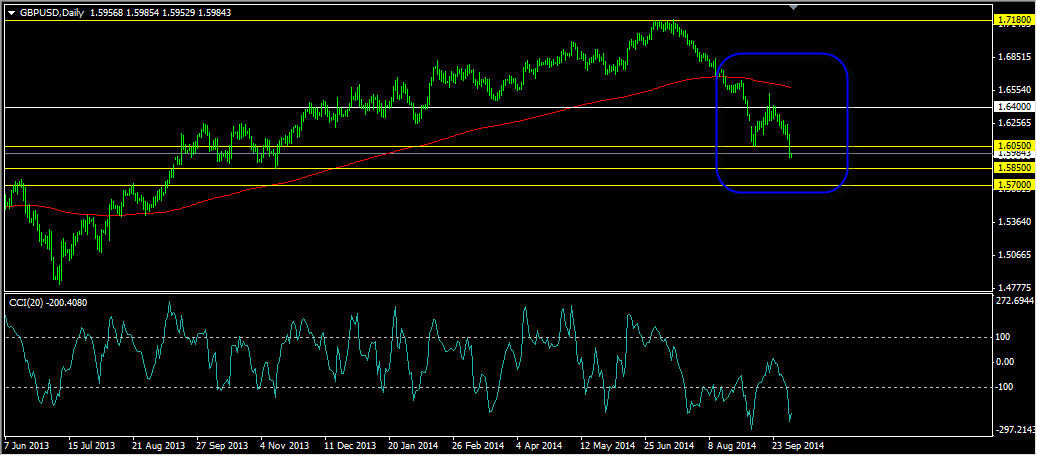The image size is (1037, 456).
Task: Click the 1.68515 price scale value
Action: (x=1015, y=57)
